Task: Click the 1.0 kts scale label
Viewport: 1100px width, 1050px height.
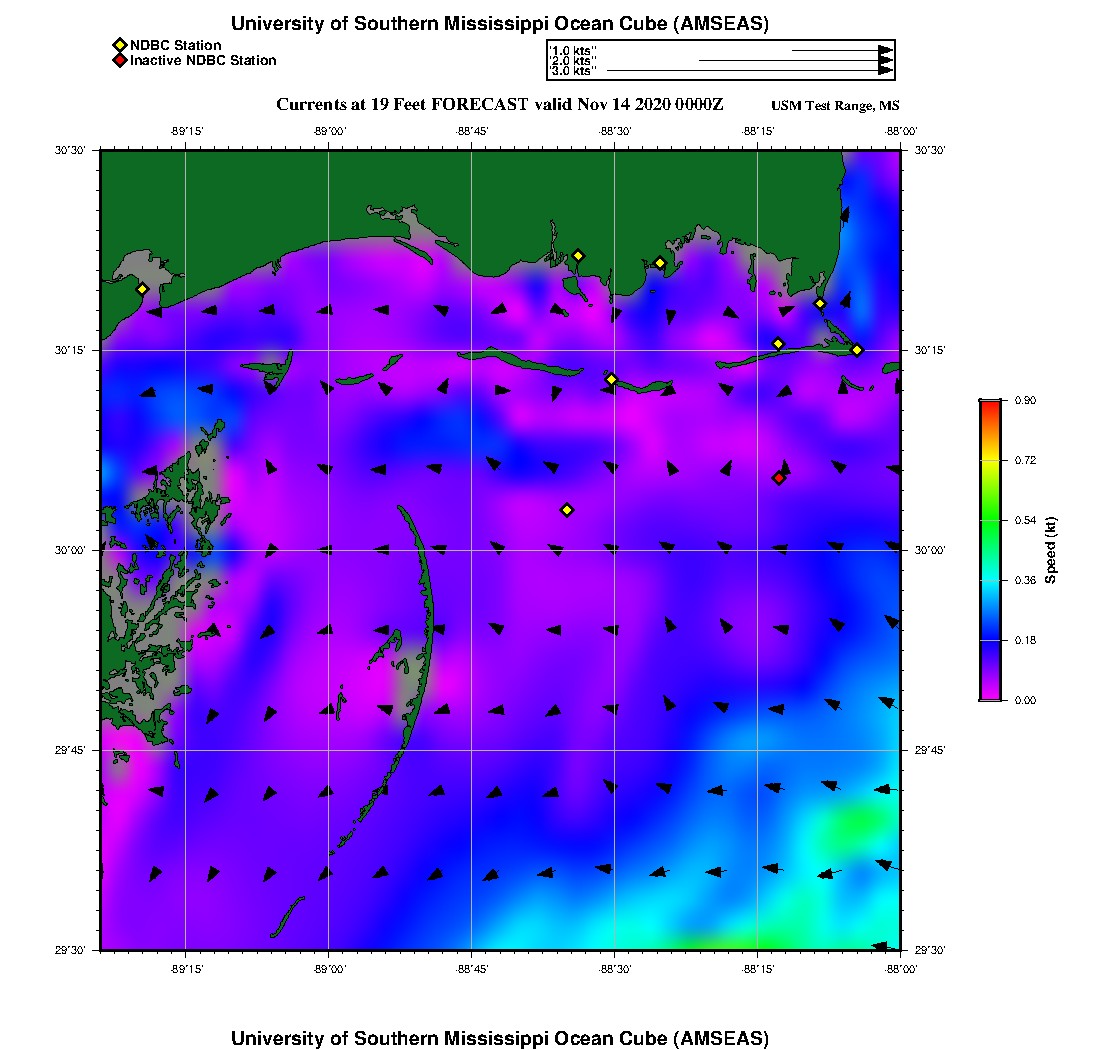Action: point(573,50)
